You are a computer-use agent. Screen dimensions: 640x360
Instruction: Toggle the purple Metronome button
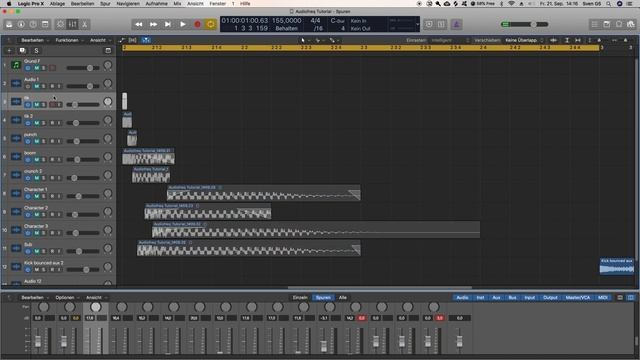456,24
